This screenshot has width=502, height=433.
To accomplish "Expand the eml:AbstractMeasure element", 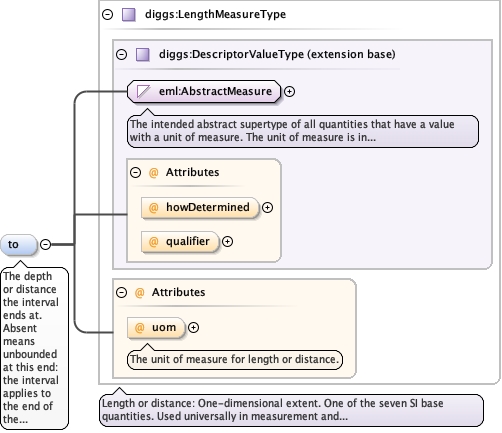I will click(x=289, y=91).
